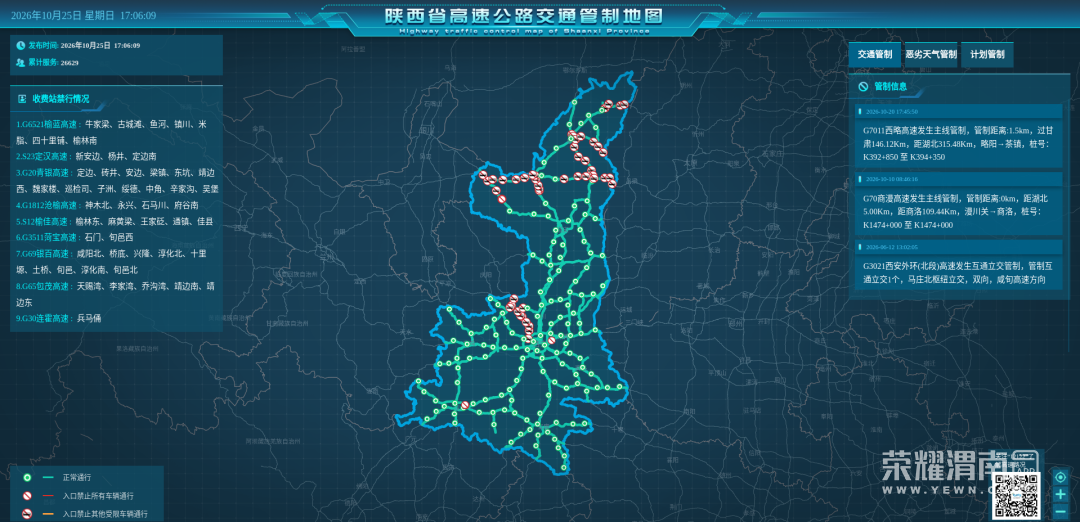Screen dimensions: 1080x522
Task: Click the restricted legend icon for 入口禁止其他受限车辆通行
Action: point(26,514)
